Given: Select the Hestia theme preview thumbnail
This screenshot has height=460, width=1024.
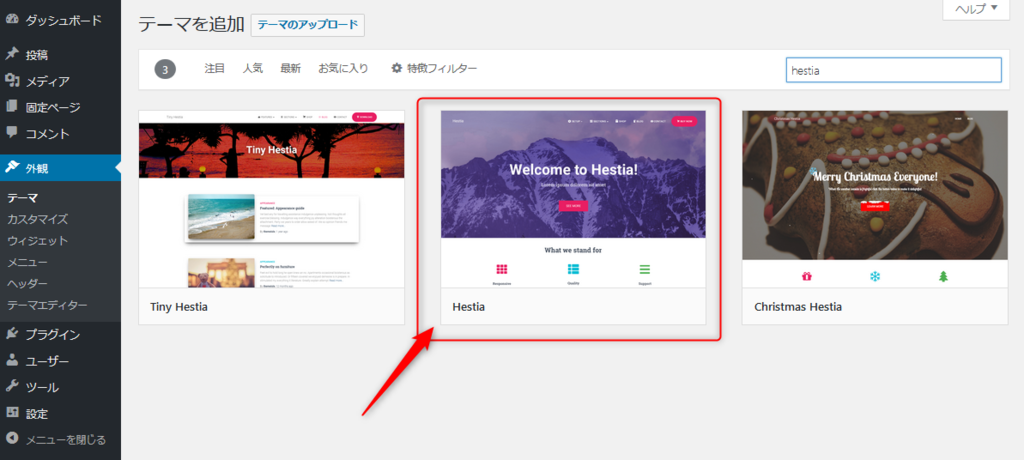Looking at the screenshot, I should point(573,199).
